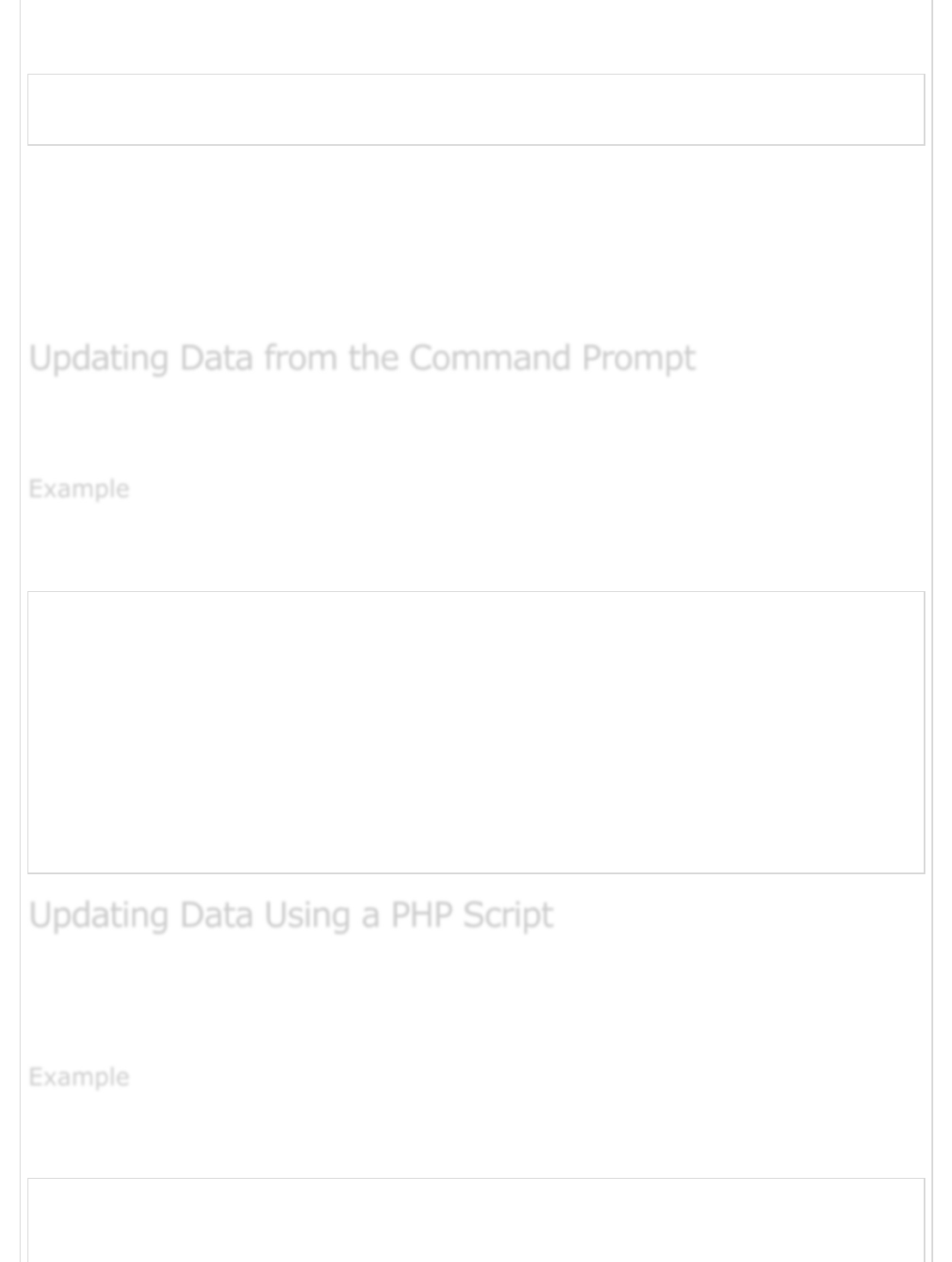The height and width of the screenshot is (1262, 952).
Task: Click the "Updating Data from the Command Prompt" heading
Action: tap(361, 358)
